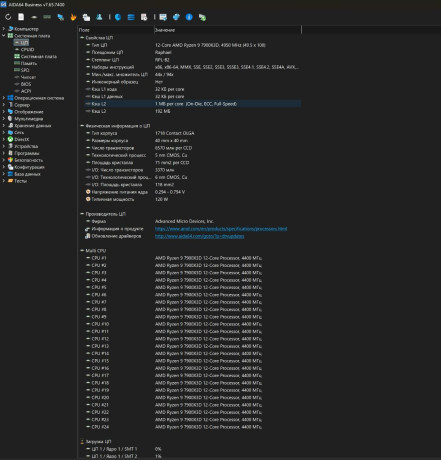Select the Типичная мощность row

pyautogui.click(x=193, y=199)
